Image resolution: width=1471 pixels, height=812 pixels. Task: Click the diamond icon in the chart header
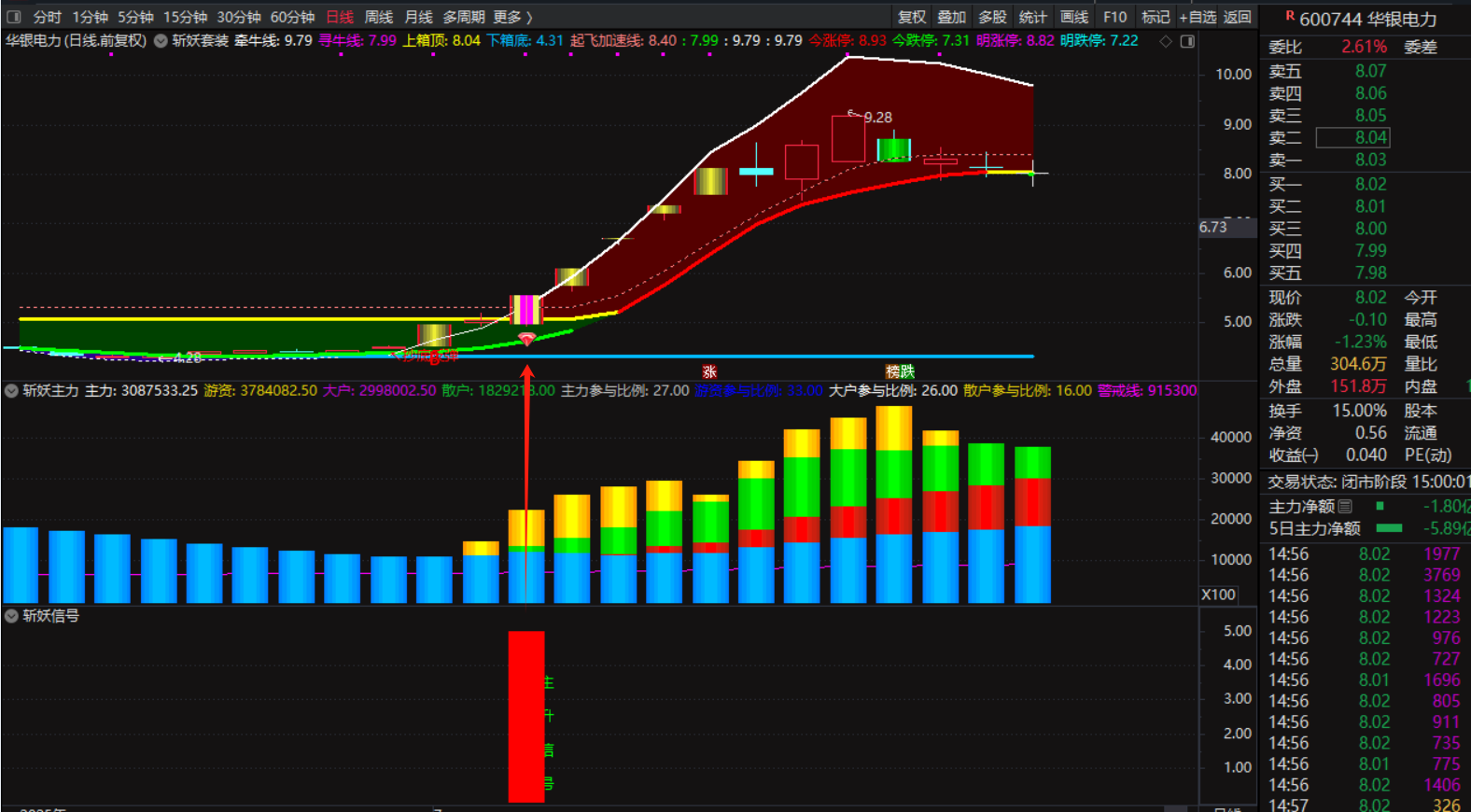coord(1166,41)
